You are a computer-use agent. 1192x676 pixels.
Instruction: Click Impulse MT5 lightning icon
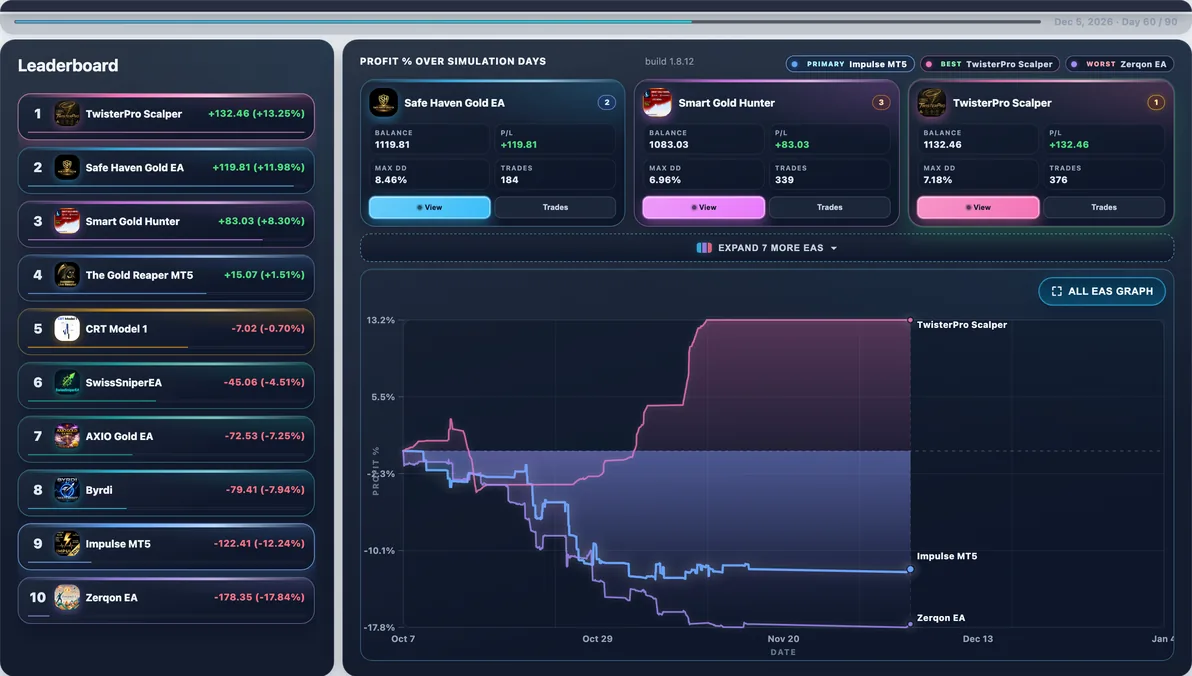click(x=67, y=544)
